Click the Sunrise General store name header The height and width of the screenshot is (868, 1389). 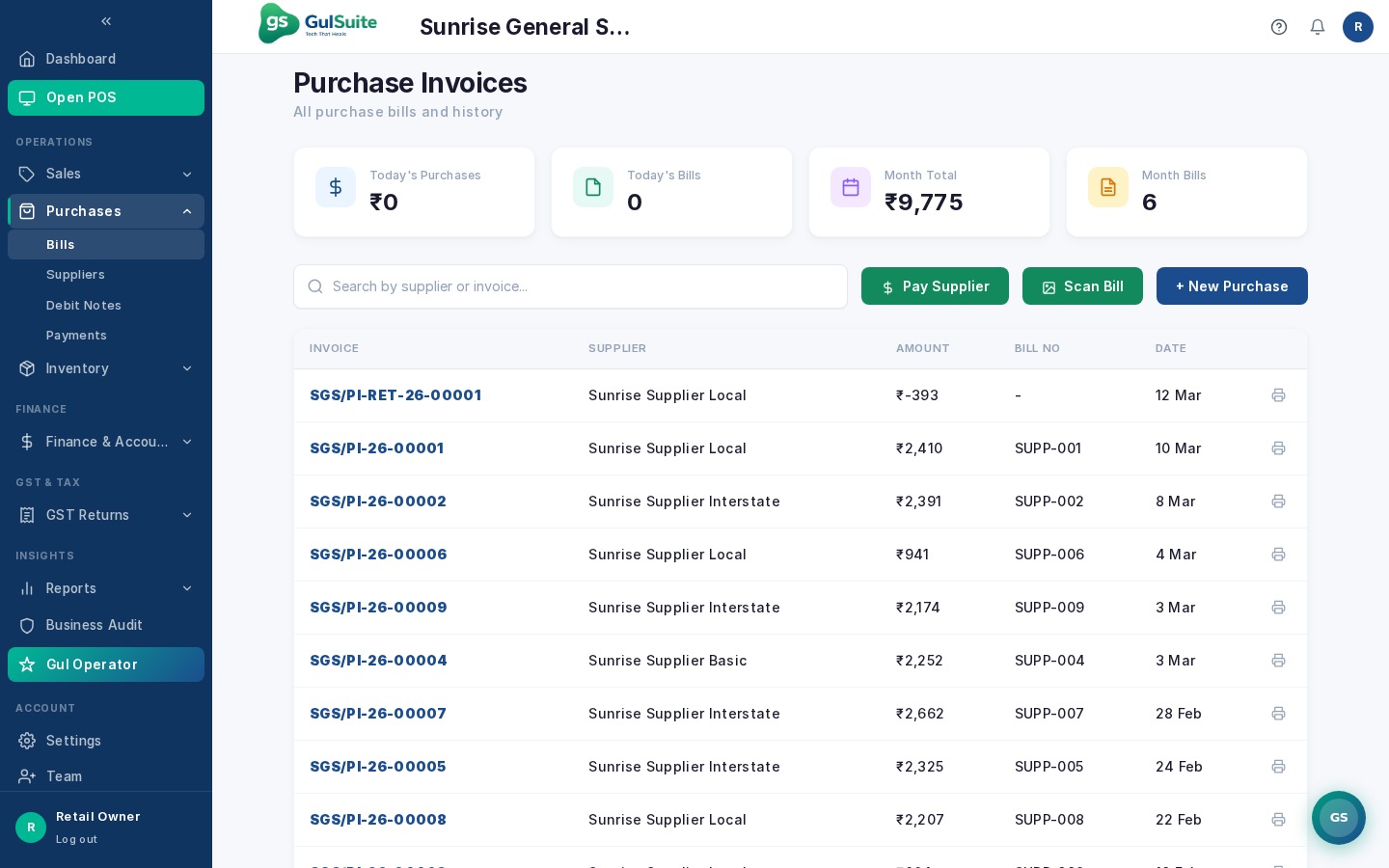525,27
